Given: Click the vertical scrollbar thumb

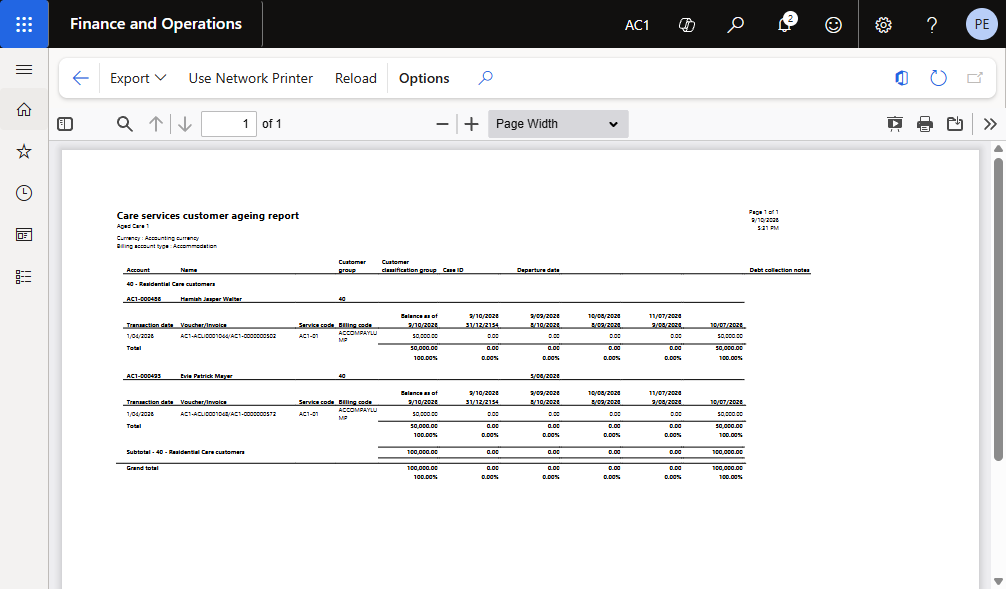Looking at the screenshot, I should point(998,309).
